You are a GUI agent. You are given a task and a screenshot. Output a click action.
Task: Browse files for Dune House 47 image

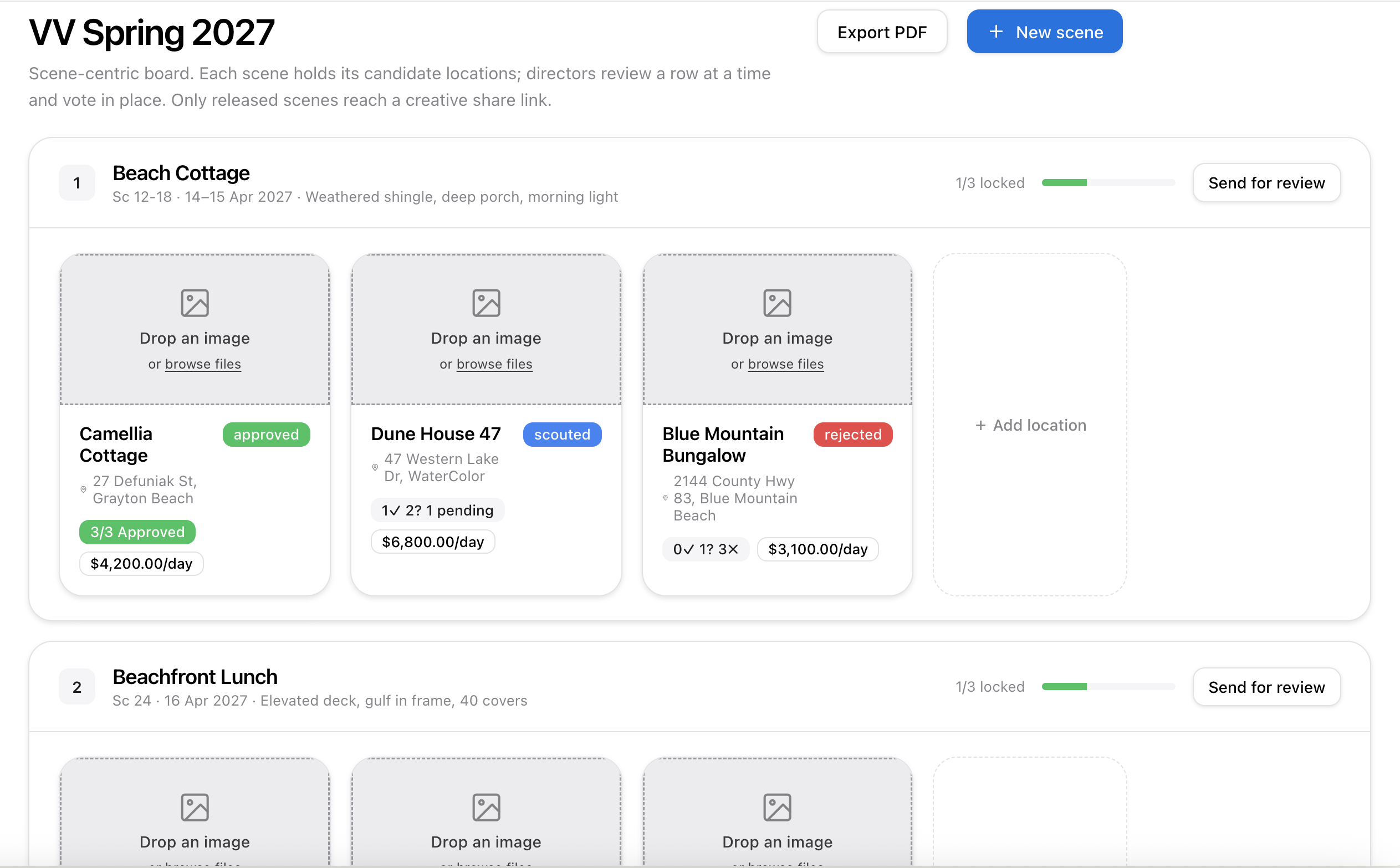tap(494, 364)
